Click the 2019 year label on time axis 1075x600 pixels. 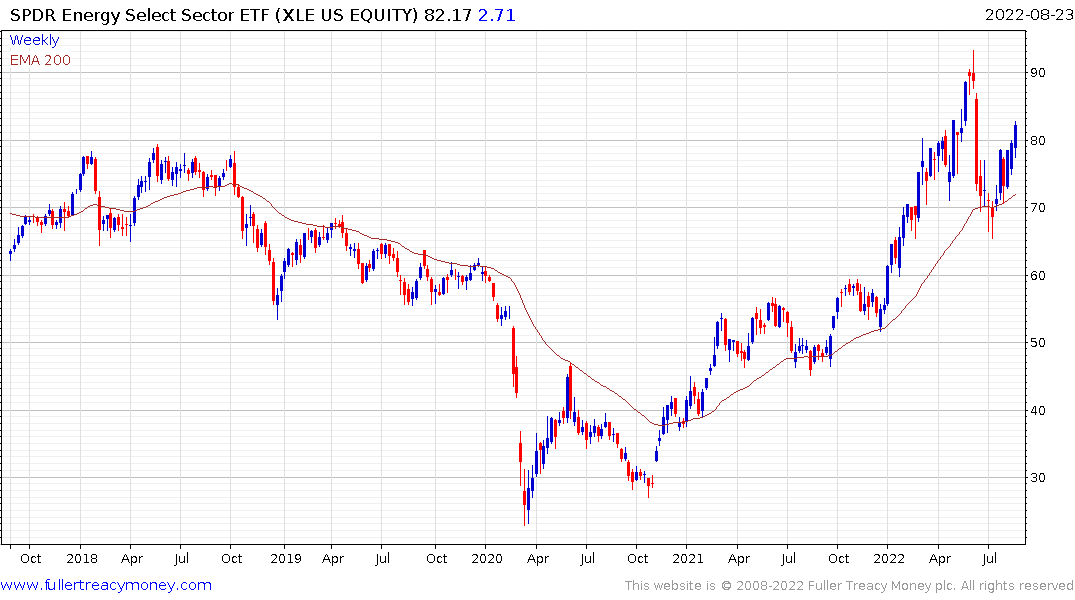point(286,558)
